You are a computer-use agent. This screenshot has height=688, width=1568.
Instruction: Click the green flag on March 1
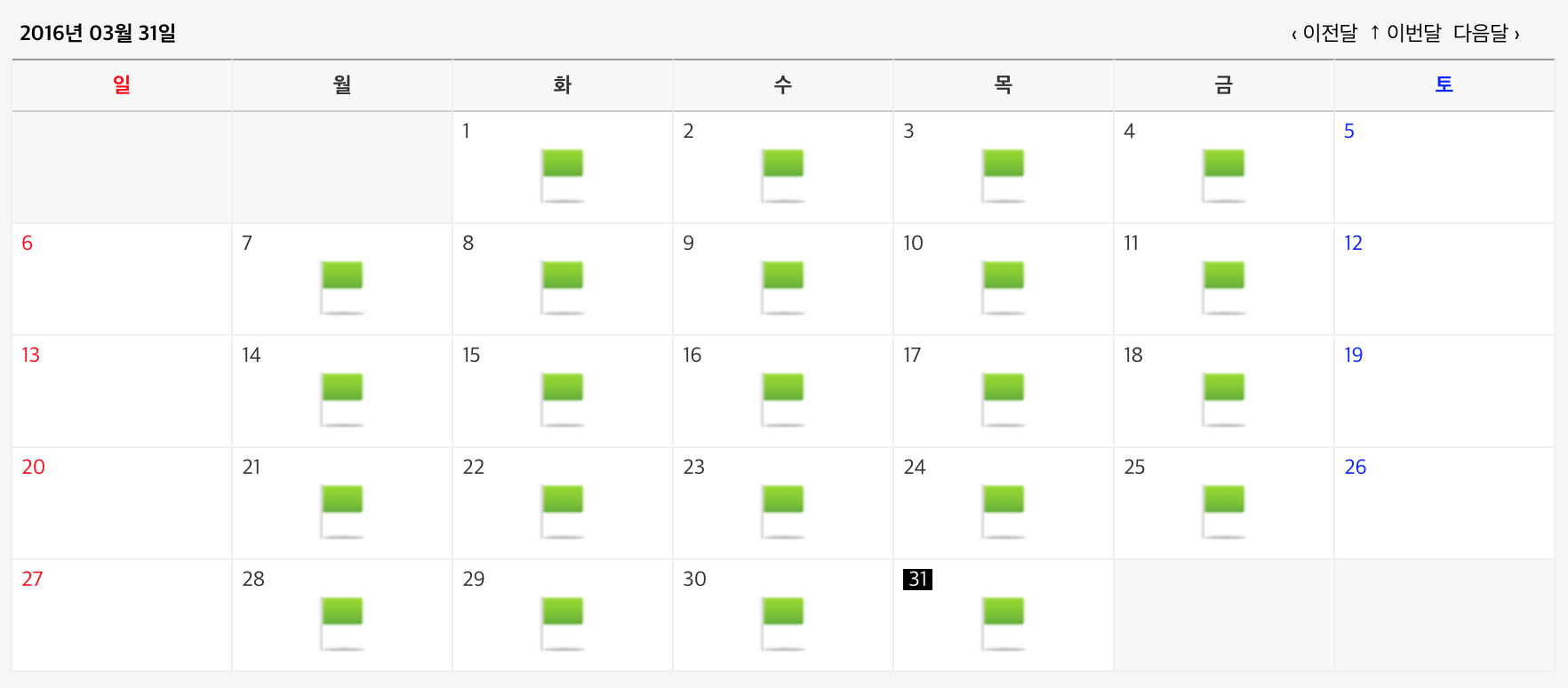coord(562,174)
